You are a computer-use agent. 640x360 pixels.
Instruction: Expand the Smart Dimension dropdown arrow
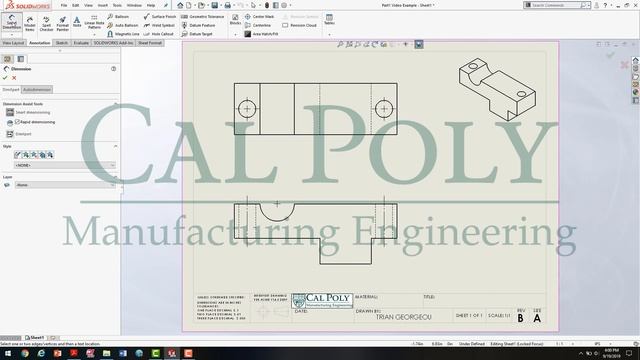(x=11, y=34)
